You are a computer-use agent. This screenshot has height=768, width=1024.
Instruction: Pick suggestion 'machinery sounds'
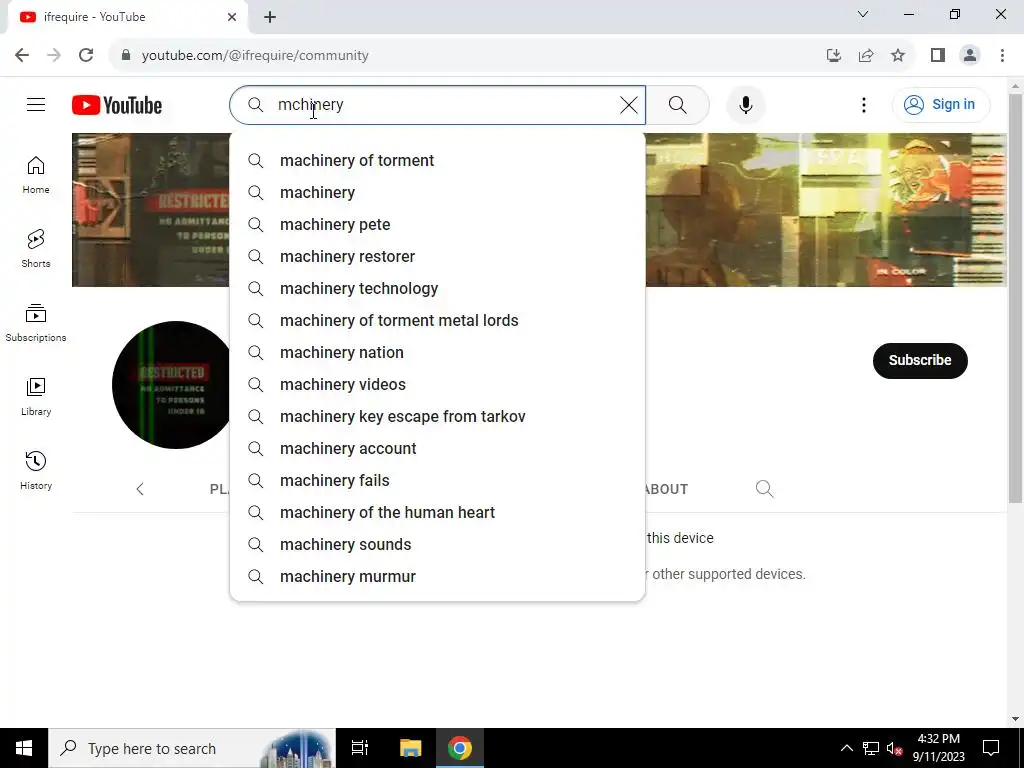438,545
